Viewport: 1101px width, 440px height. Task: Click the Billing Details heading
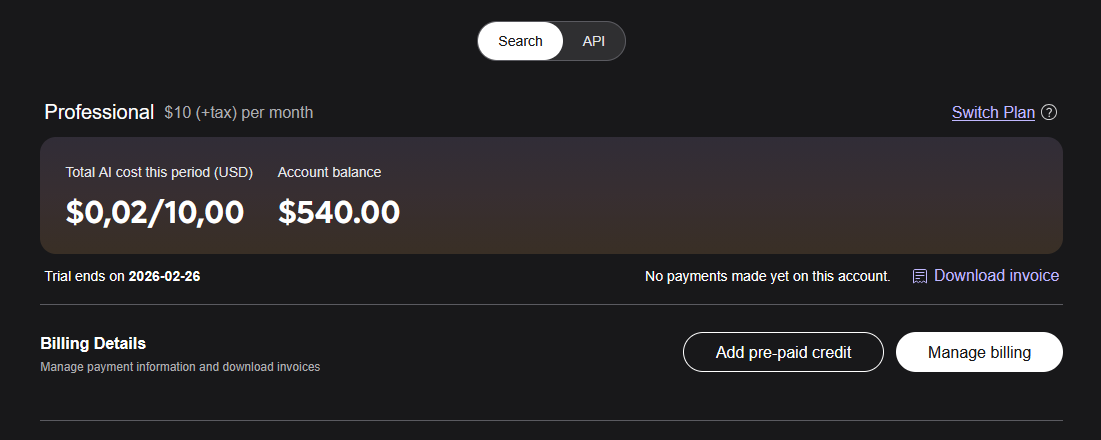(x=93, y=343)
